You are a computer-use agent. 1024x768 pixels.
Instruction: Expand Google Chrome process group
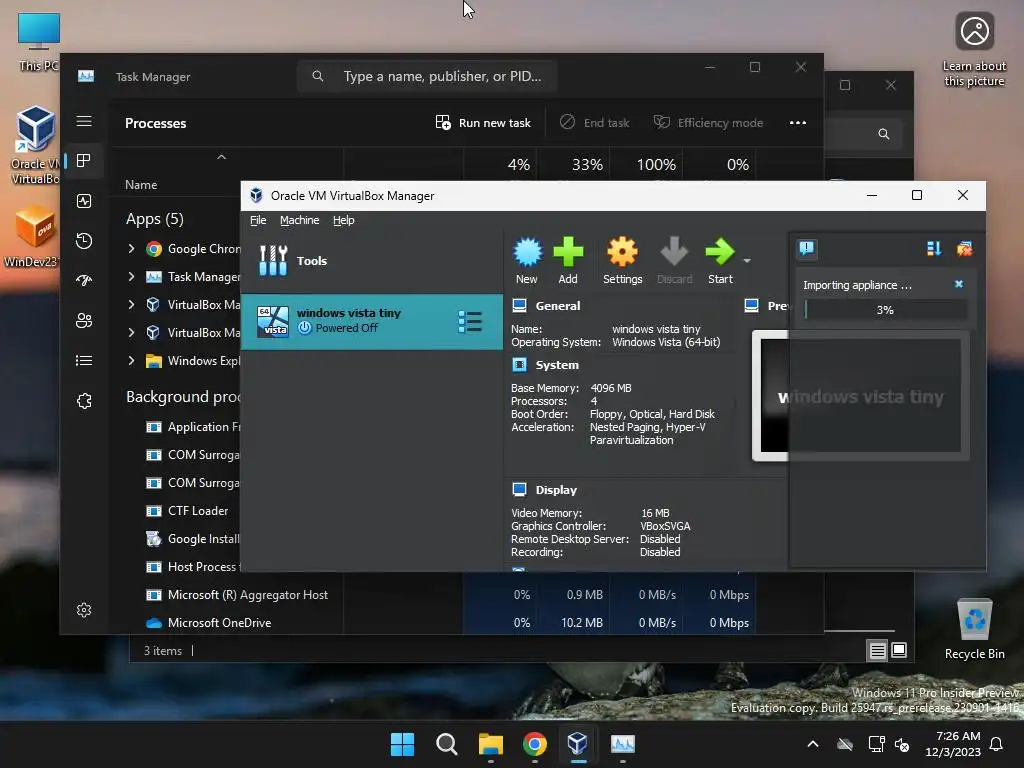click(131, 248)
